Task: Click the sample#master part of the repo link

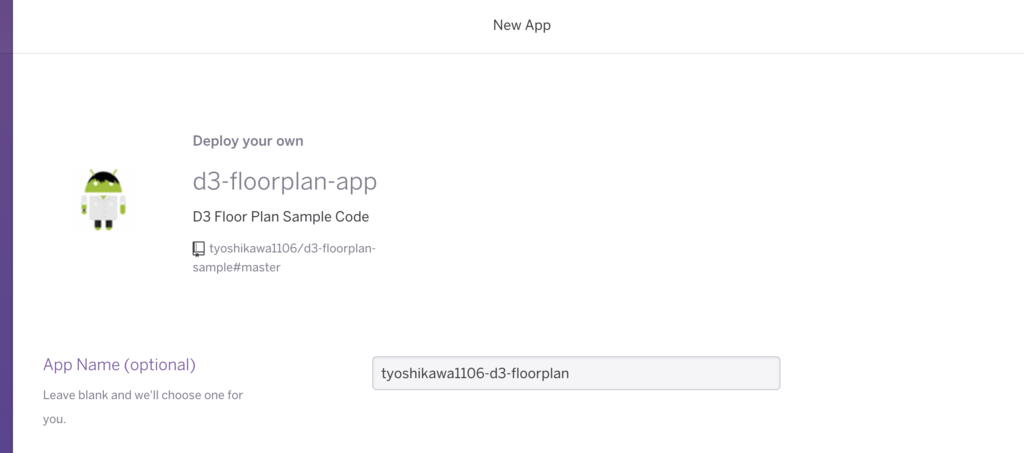Action: tap(236, 268)
